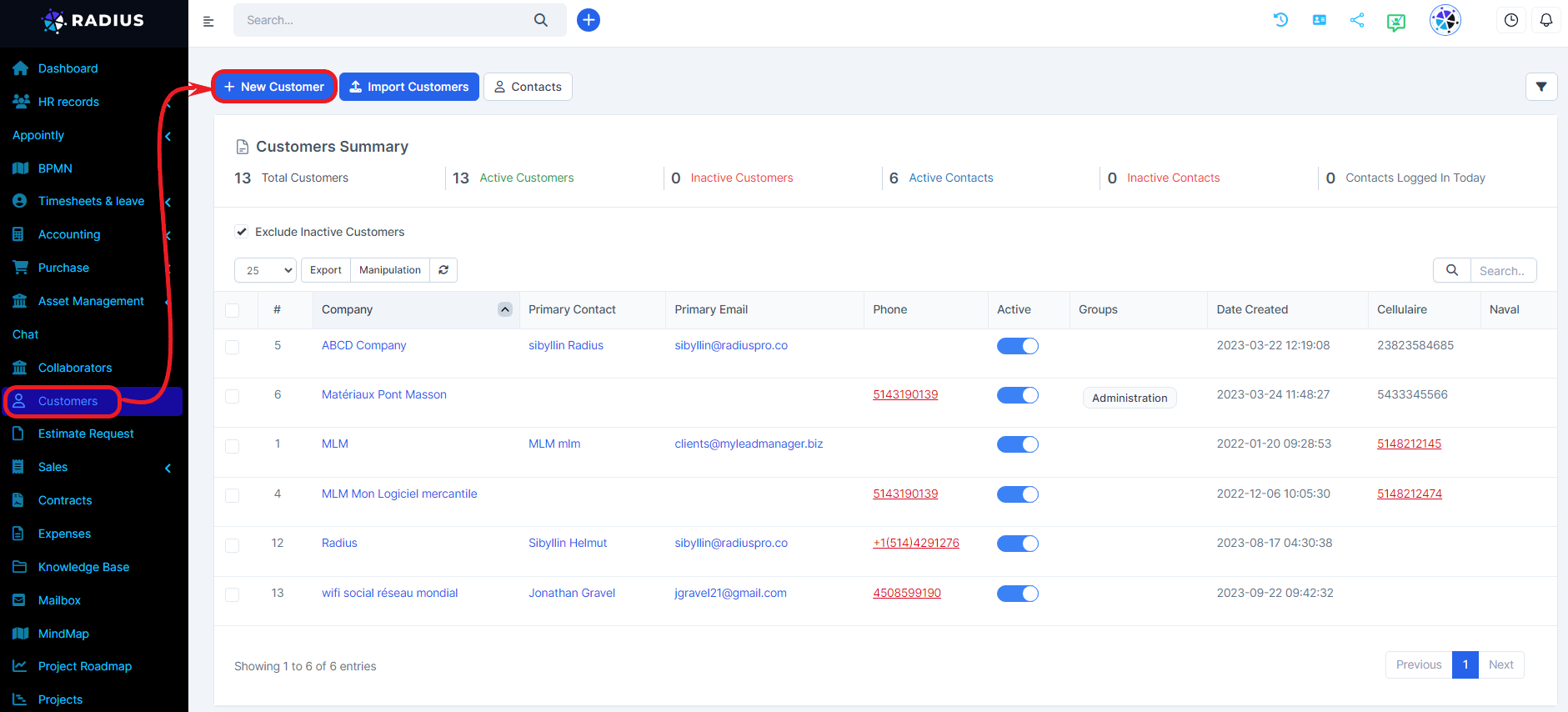Click the filter funnel icon
The height and width of the screenshot is (712, 1568).
1541,87
